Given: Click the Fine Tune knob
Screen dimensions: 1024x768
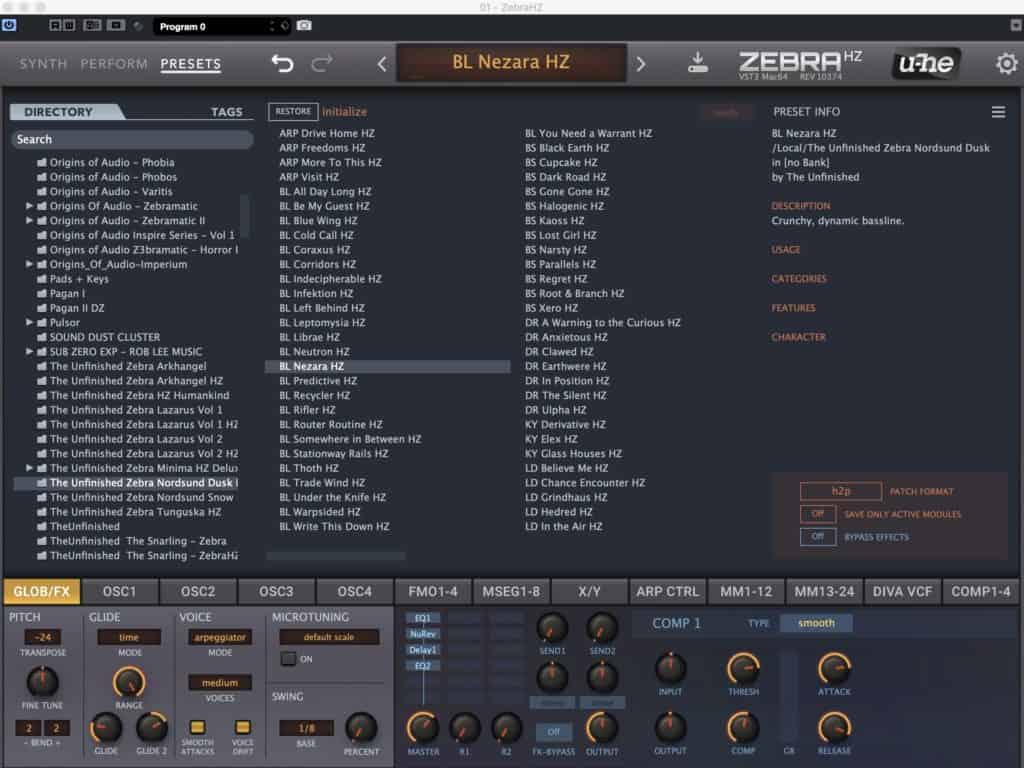Looking at the screenshot, I should (x=42, y=682).
